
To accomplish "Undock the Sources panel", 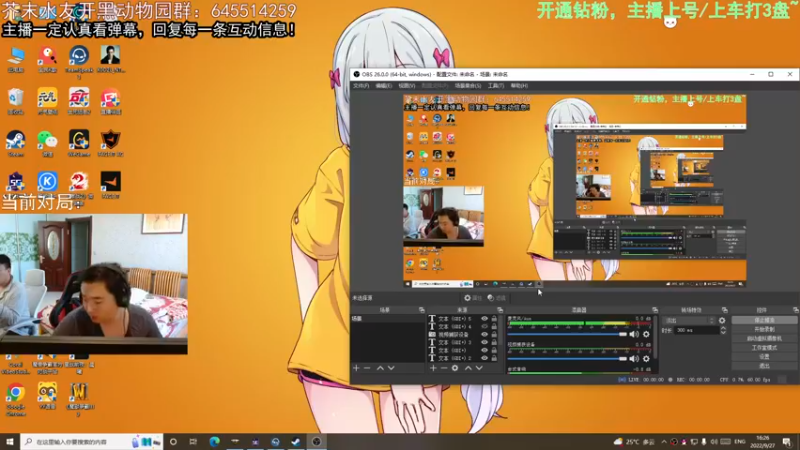I will (x=500, y=310).
